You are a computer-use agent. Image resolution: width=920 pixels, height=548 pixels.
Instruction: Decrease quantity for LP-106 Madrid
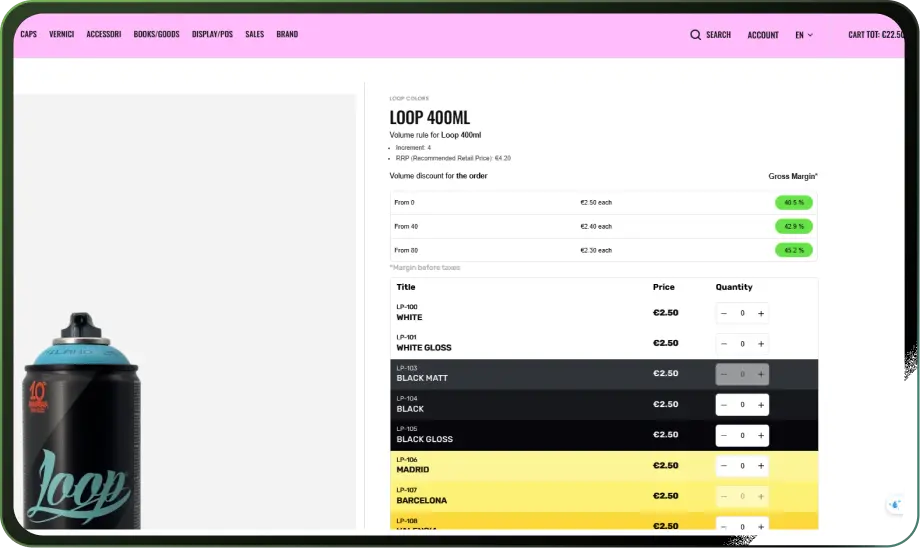click(723, 466)
